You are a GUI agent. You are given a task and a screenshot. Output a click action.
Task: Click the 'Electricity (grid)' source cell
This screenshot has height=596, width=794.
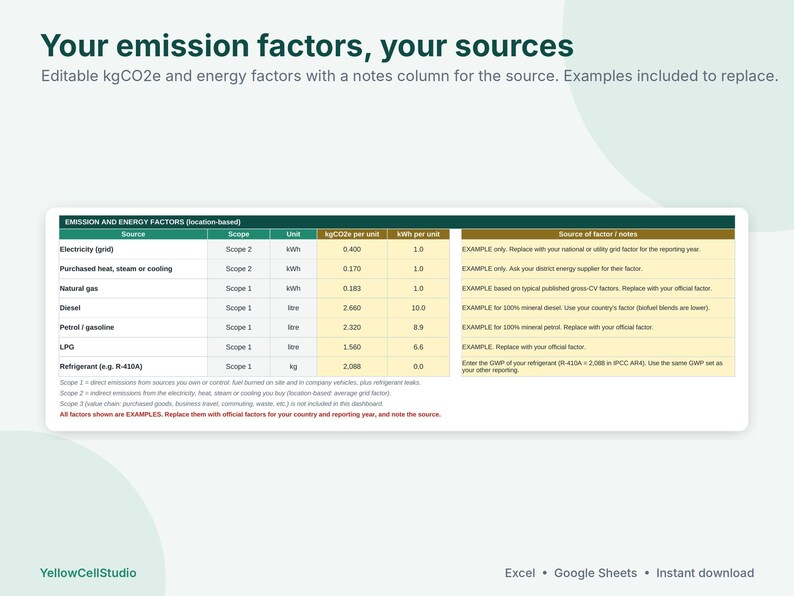133,249
